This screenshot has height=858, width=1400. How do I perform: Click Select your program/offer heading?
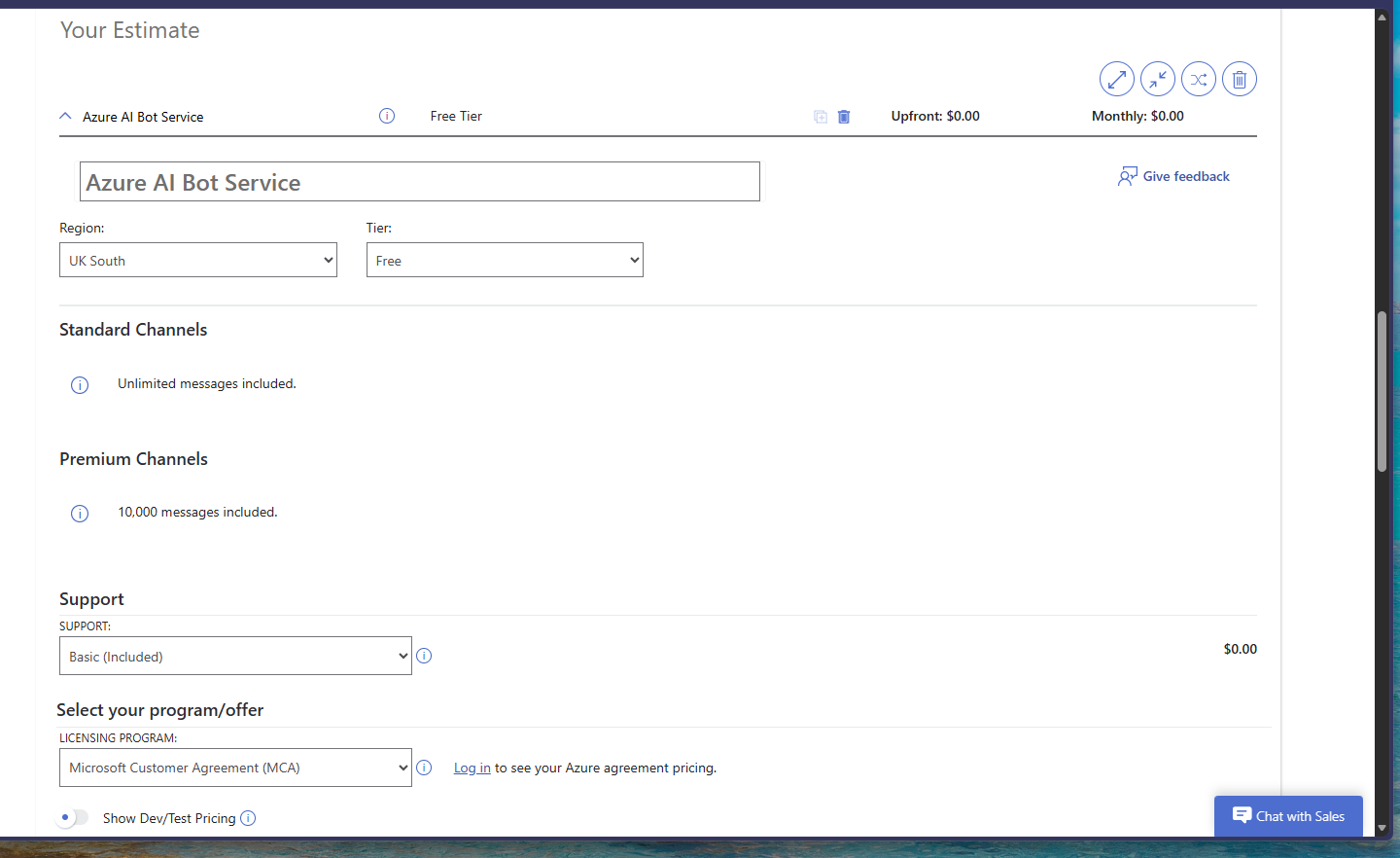[160, 710]
